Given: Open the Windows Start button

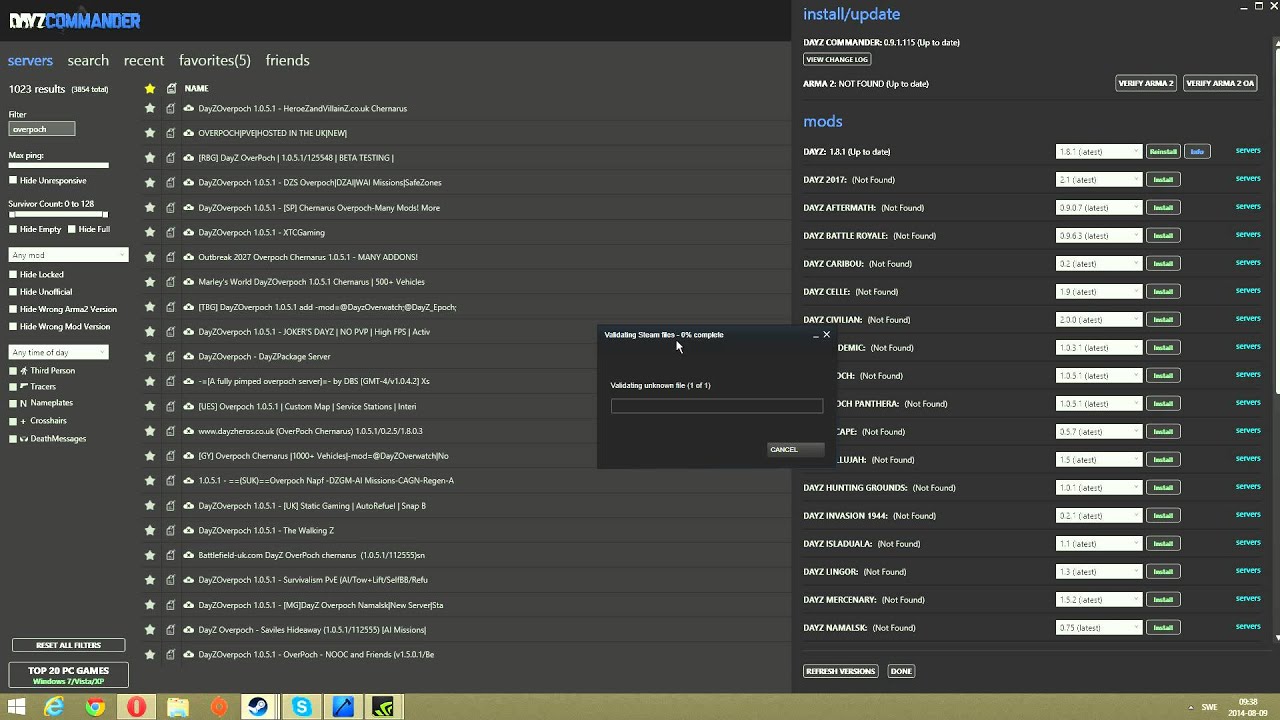Looking at the screenshot, I should [16, 707].
